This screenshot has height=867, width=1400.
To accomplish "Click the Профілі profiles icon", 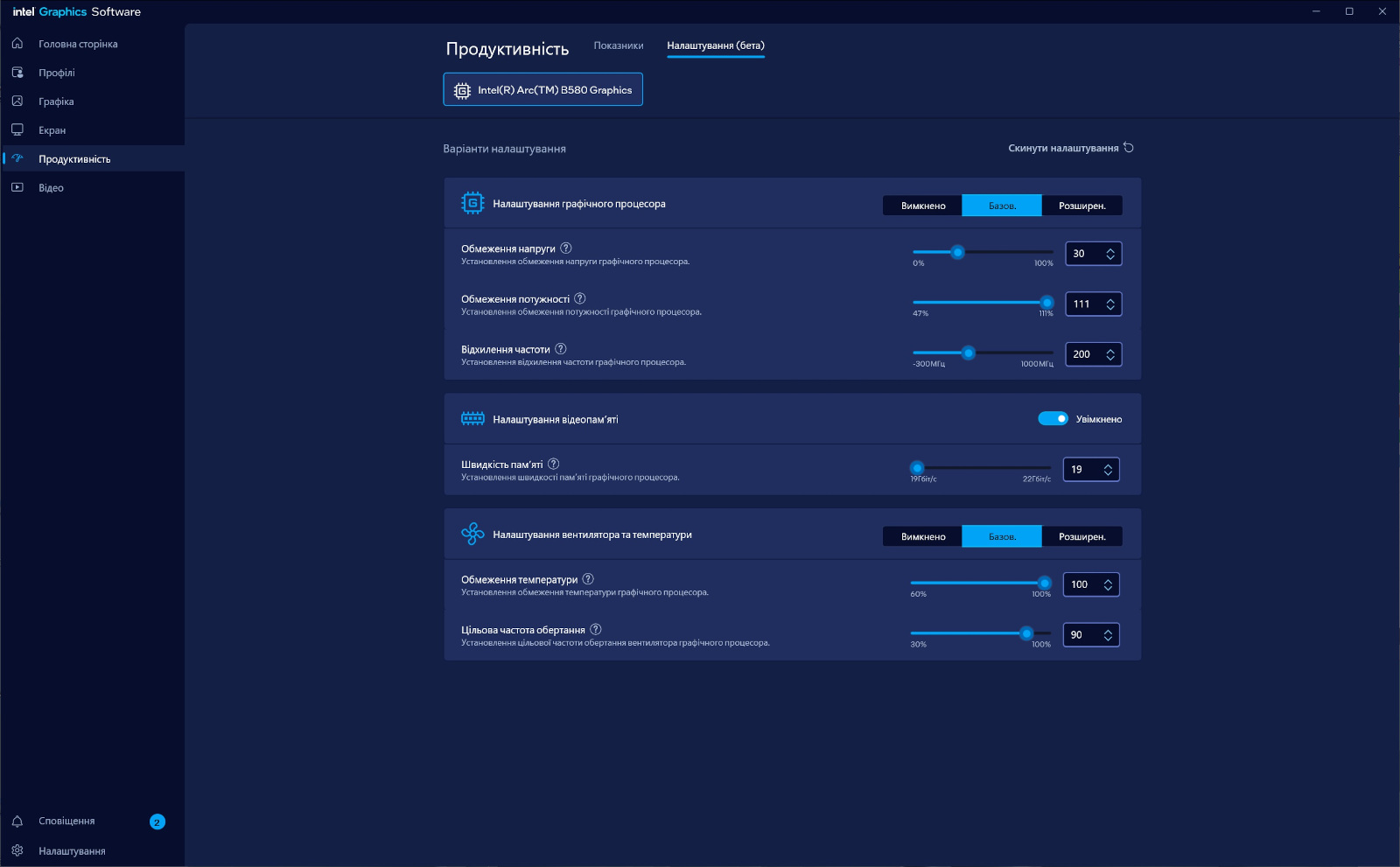I will [17, 73].
